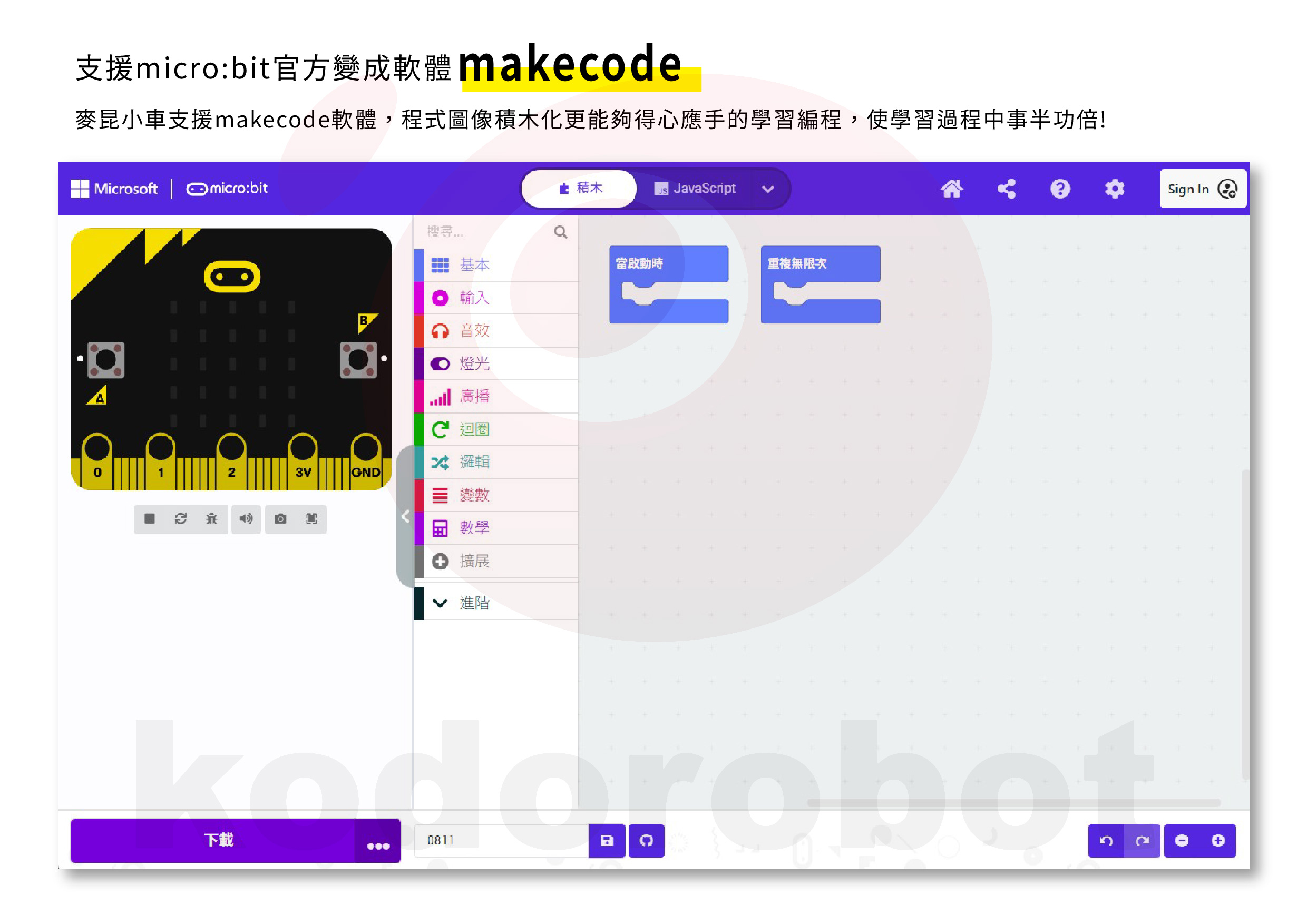1307x924 pixels.
Task: Edit the project name field 0811
Action: click(502, 840)
